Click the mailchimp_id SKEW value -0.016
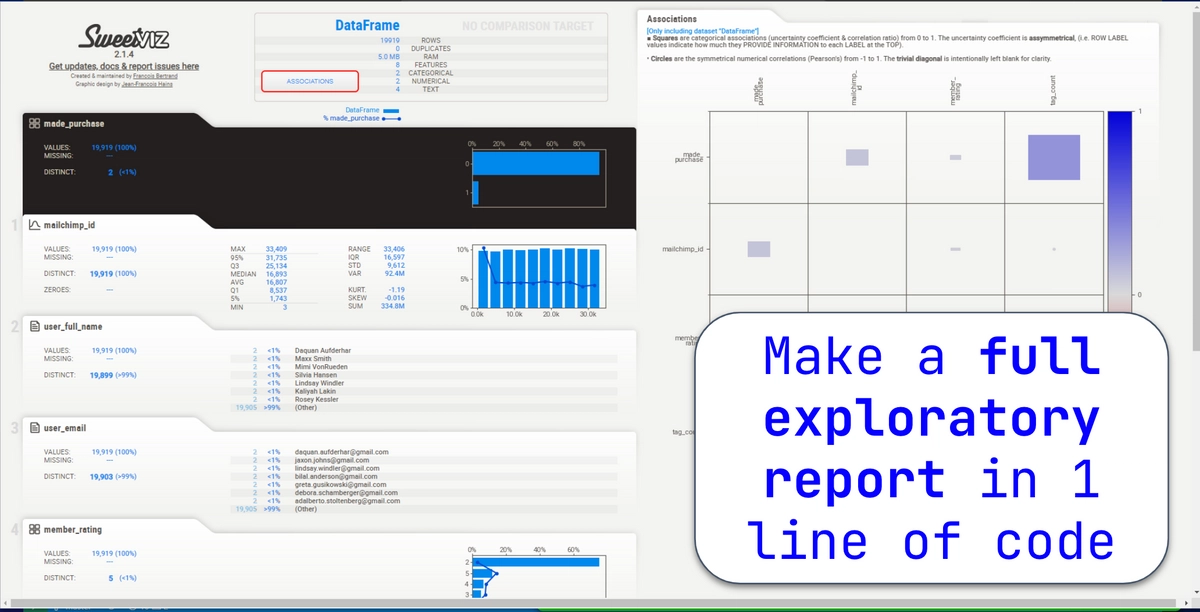 pos(396,298)
